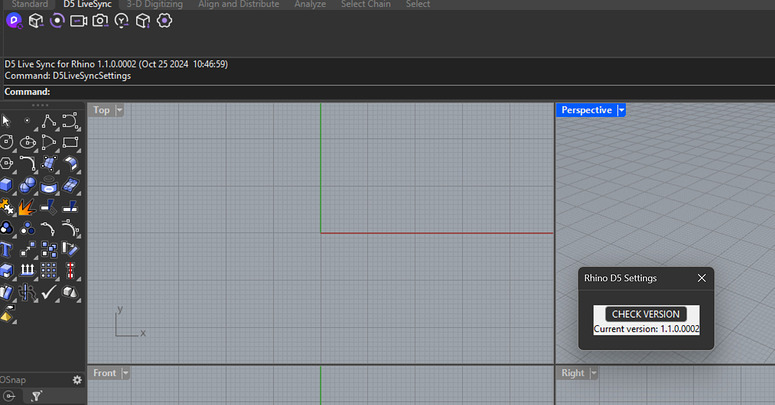This screenshot has width=775, height=405.
Task: Select the arrow pointer selection tool
Action: click(6, 121)
